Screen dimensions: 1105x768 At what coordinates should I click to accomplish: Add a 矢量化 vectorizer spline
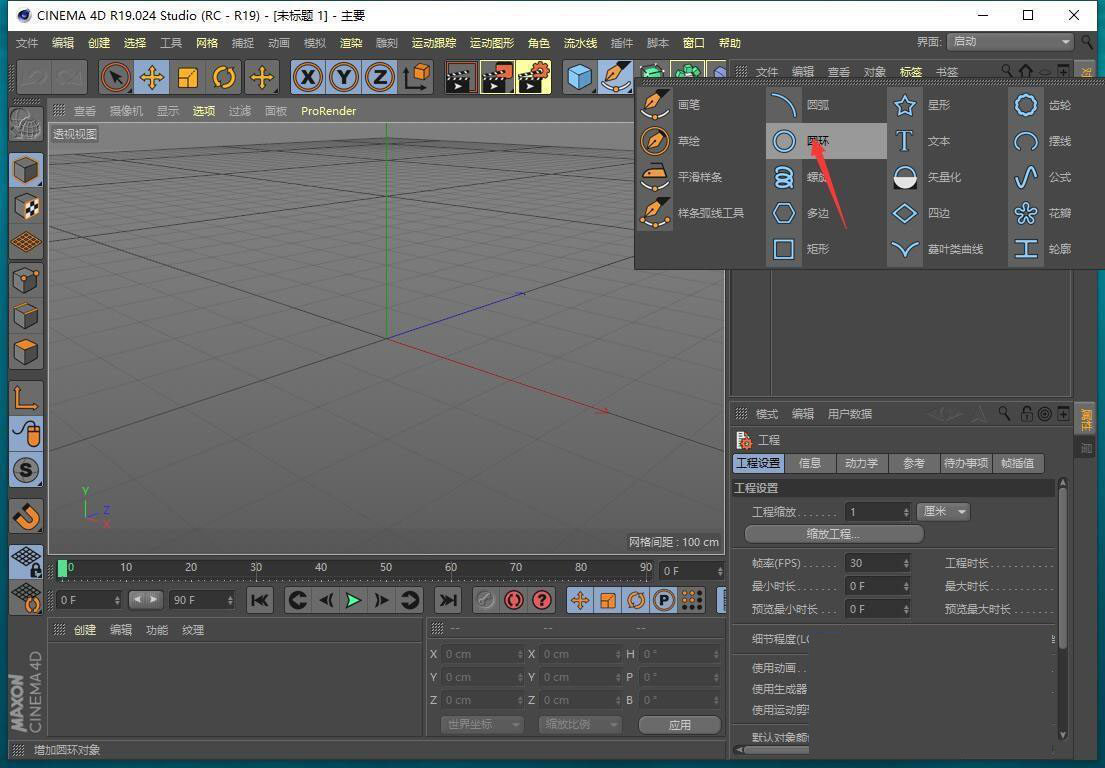(x=947, y=177)
